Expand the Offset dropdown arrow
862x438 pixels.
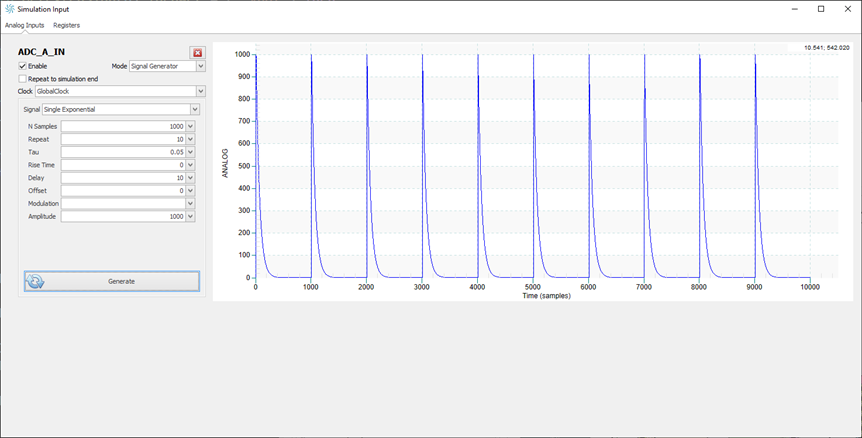(x=190, y=191)
